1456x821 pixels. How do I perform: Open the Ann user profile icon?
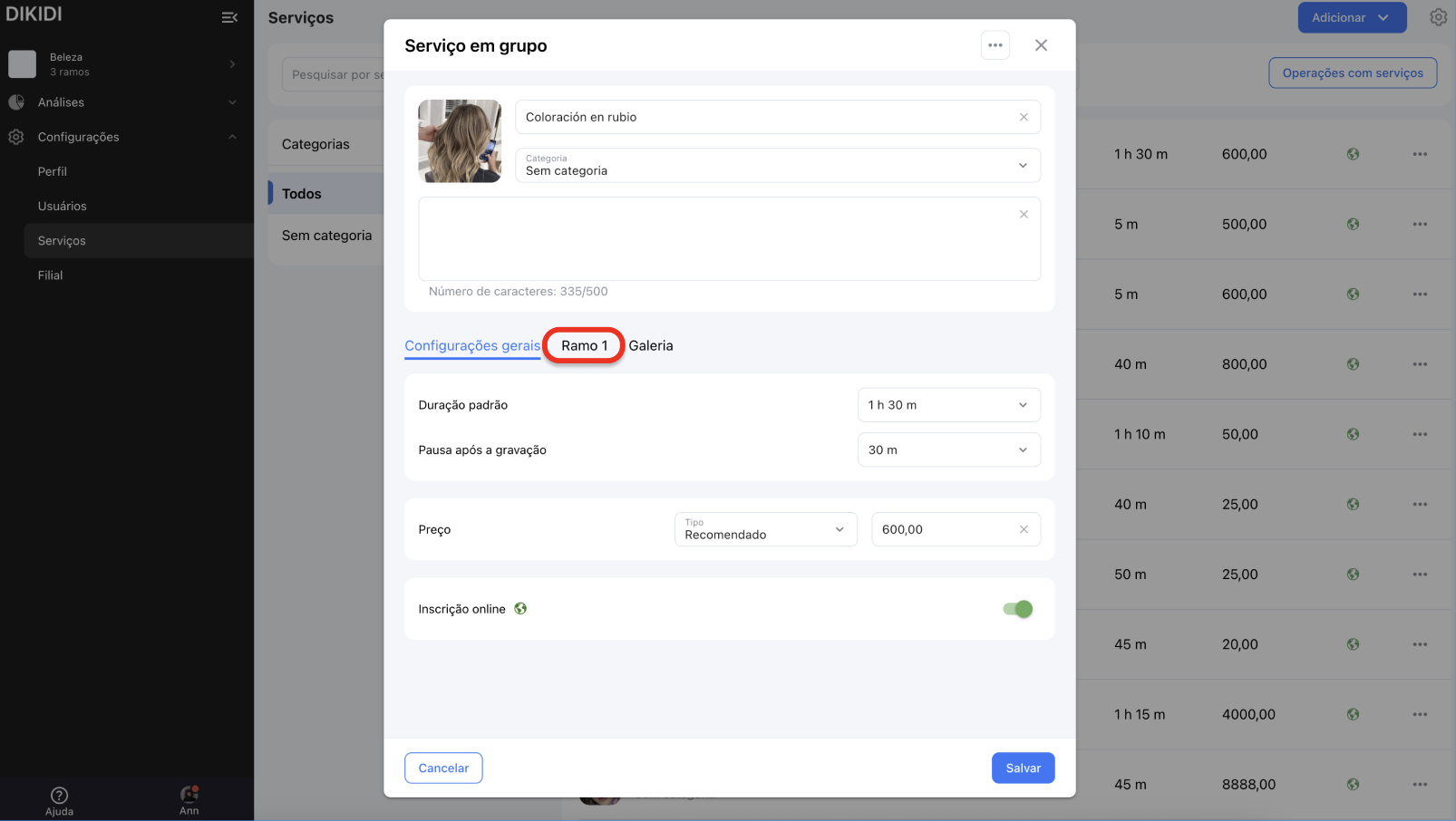[189, 795]
